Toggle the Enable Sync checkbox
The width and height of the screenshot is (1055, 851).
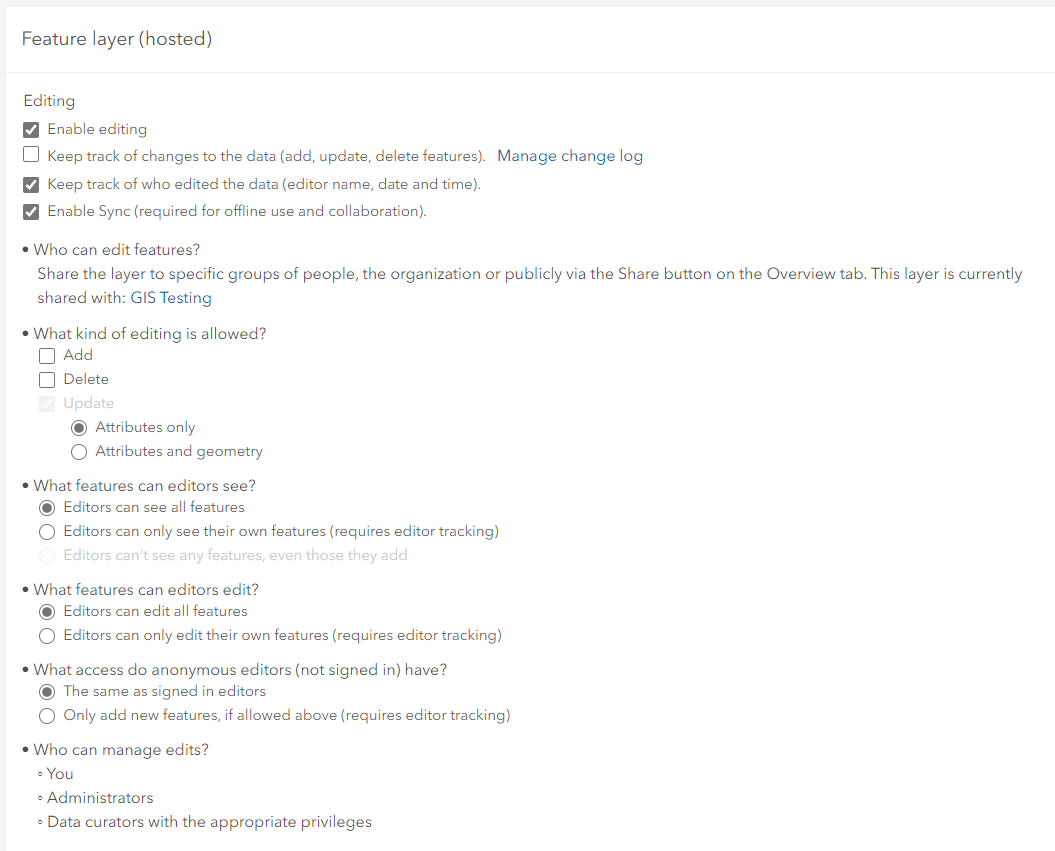tap(31, 211)
